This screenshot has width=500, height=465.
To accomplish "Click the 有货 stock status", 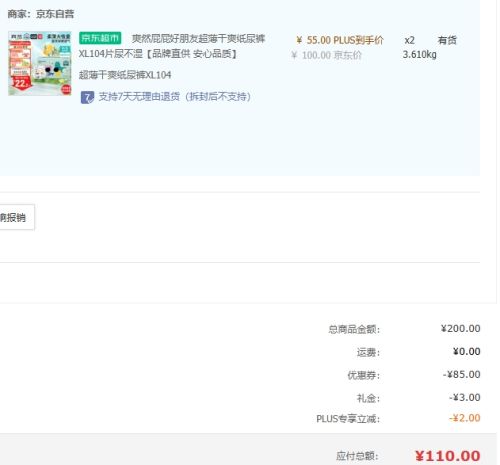I will pos(447,40).
